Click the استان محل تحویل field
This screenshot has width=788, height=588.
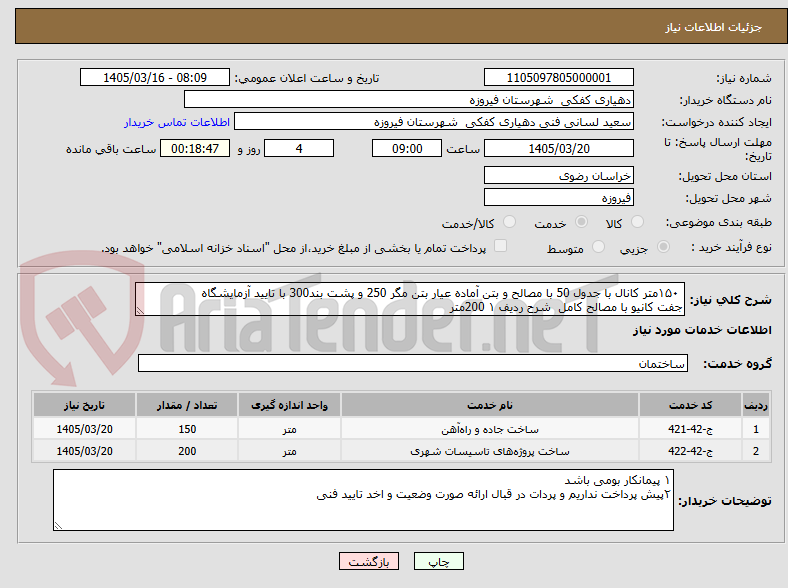click(x=558, y=175)
